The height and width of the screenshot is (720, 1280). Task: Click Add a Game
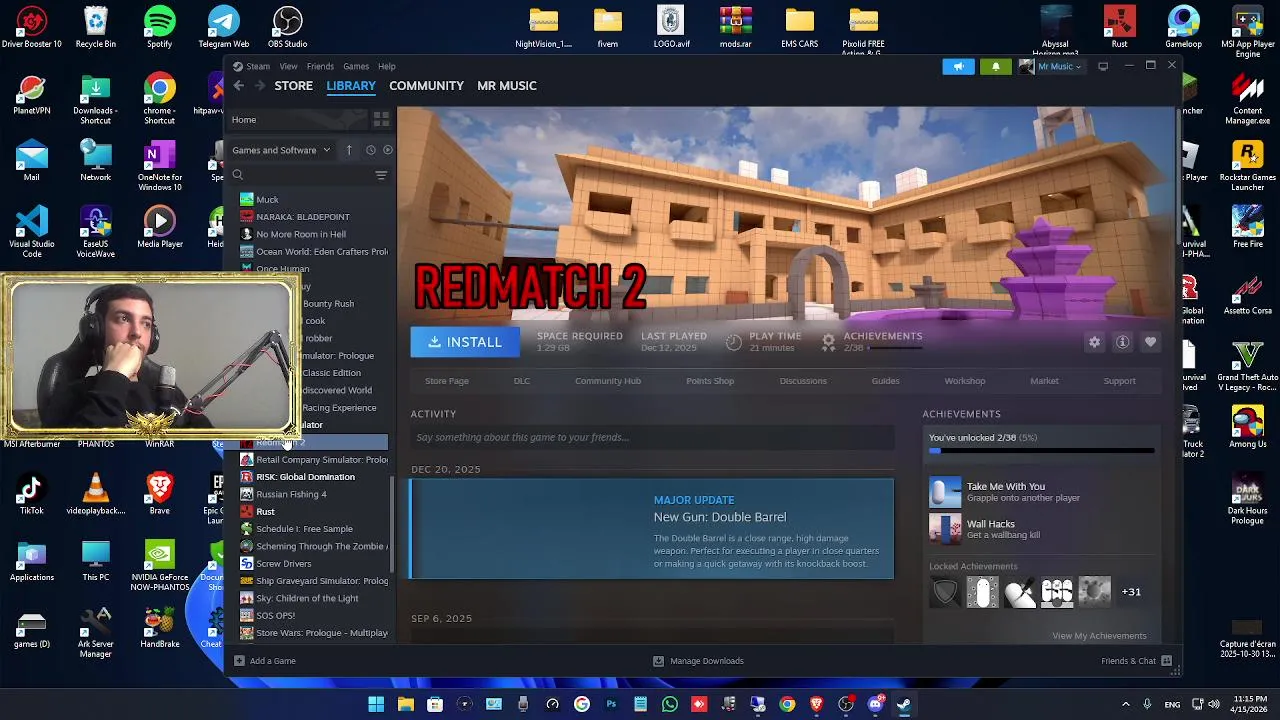265,661
